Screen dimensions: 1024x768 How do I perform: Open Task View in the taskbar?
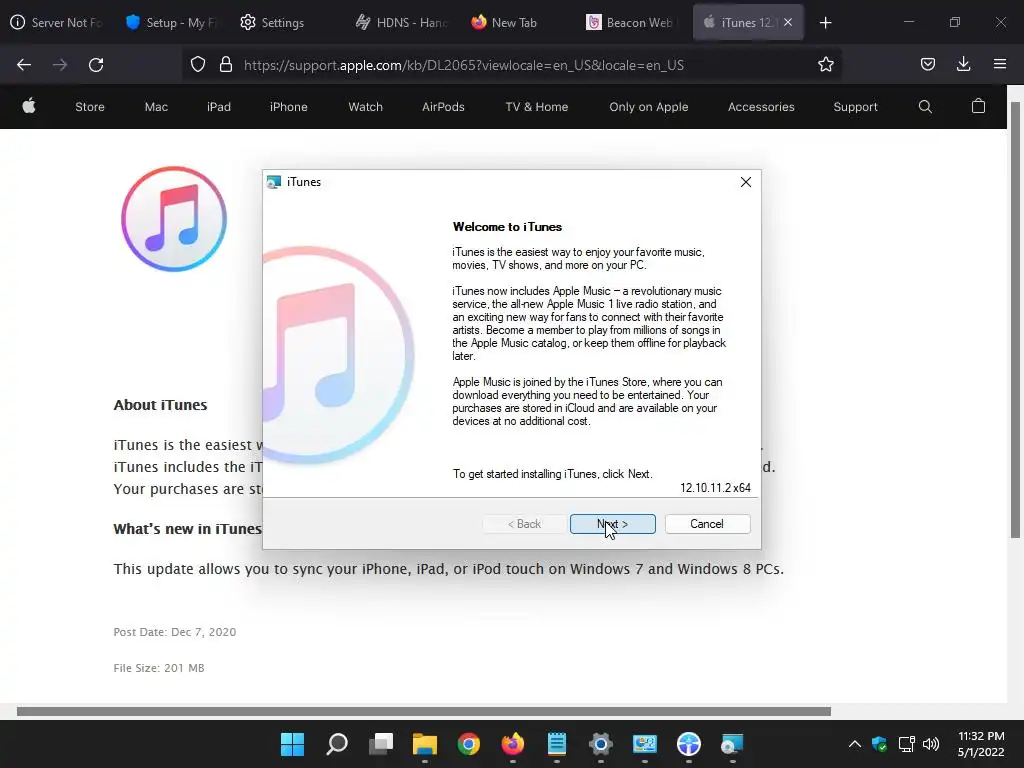tap(381, 744)
